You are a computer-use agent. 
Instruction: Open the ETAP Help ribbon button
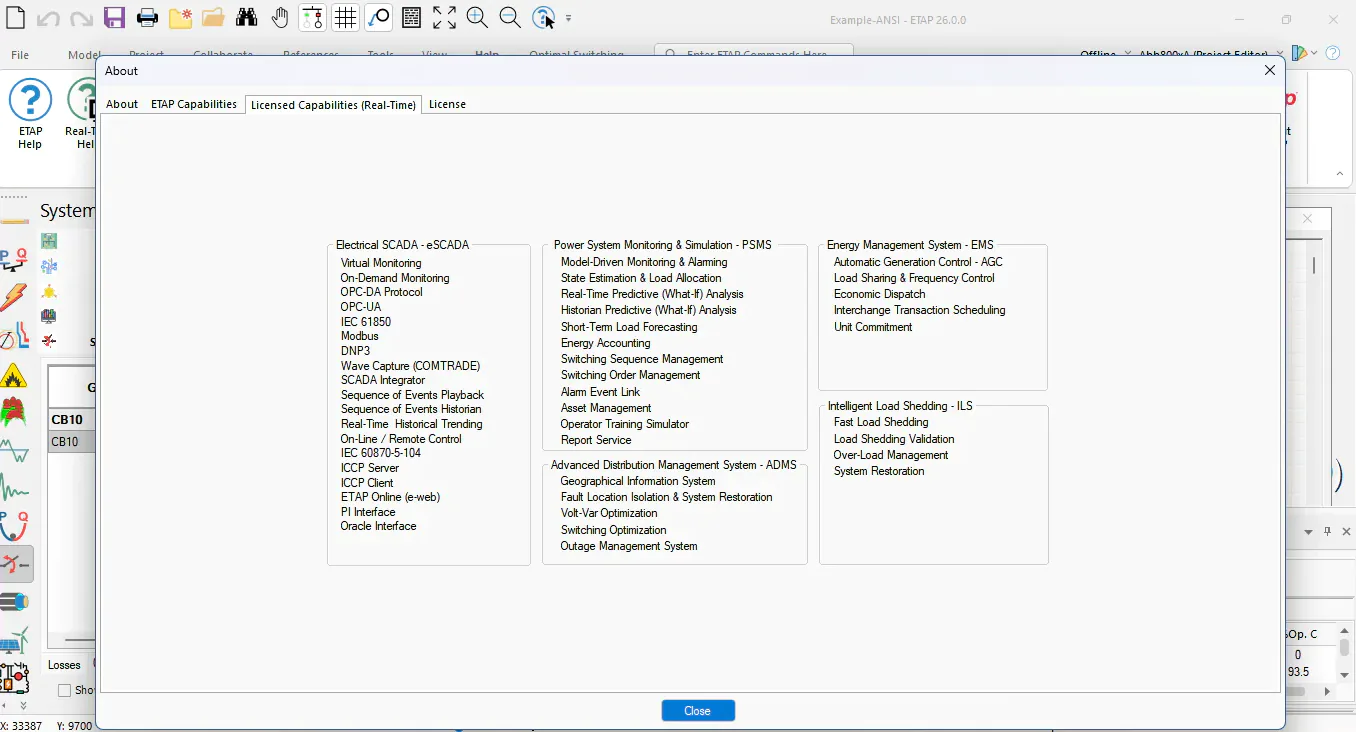click(30, 114)
